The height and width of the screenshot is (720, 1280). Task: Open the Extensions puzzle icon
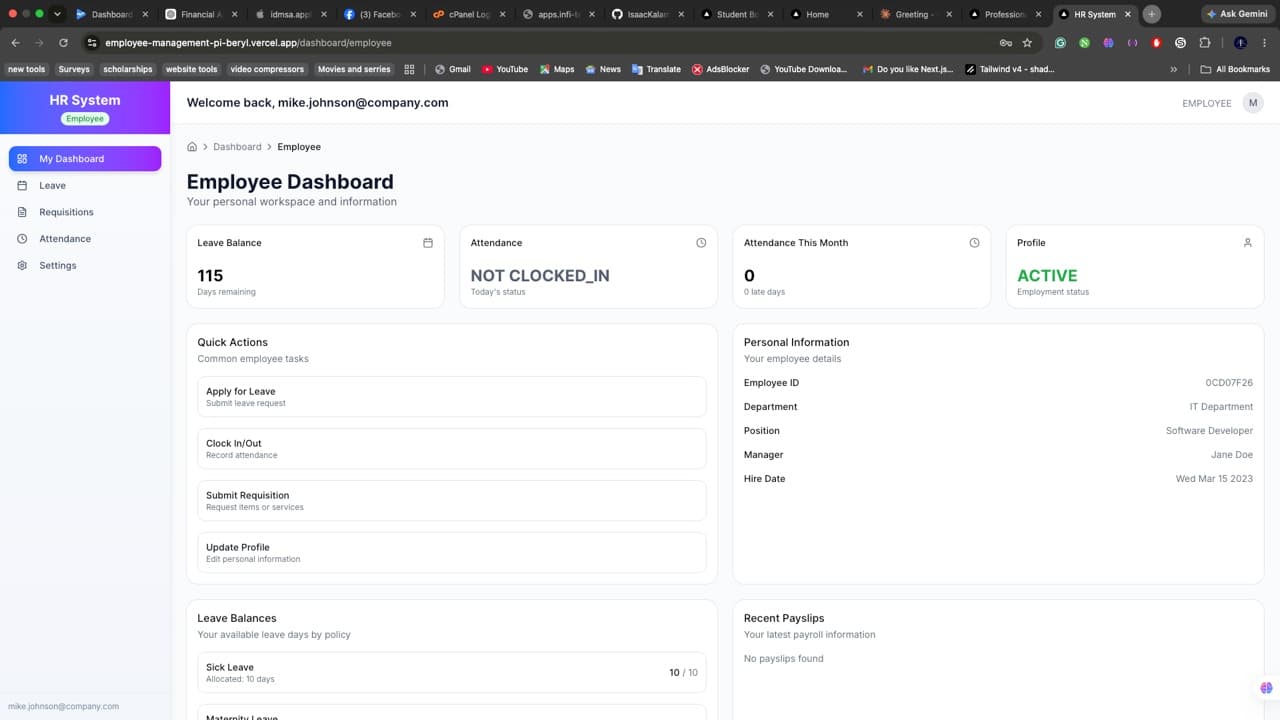click(1204, 43)
